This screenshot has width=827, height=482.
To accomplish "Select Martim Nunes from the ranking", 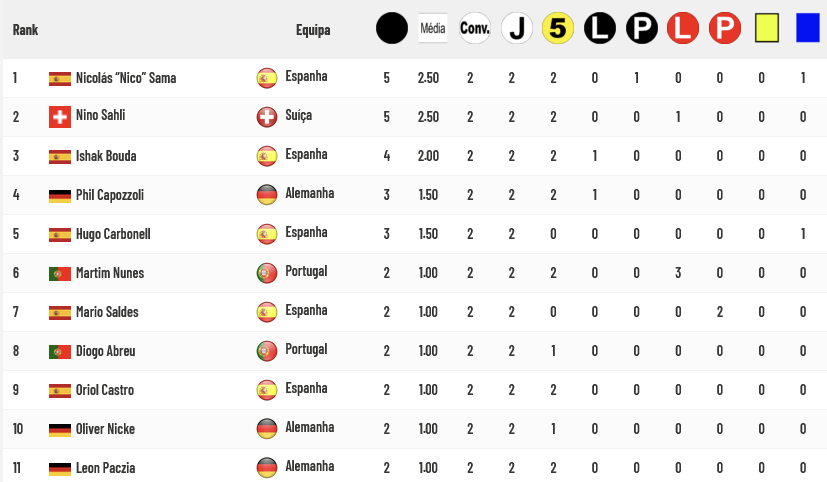I will click(x=110, y=273).
